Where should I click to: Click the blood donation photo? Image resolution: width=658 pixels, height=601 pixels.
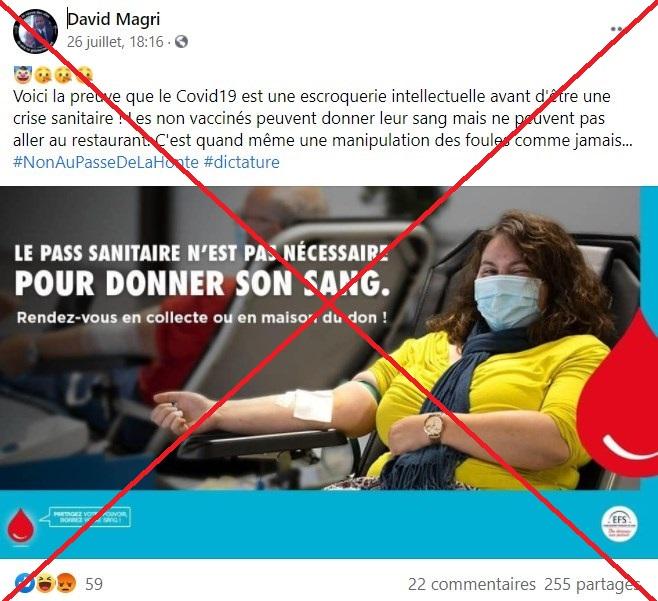(x=320, y=338)
